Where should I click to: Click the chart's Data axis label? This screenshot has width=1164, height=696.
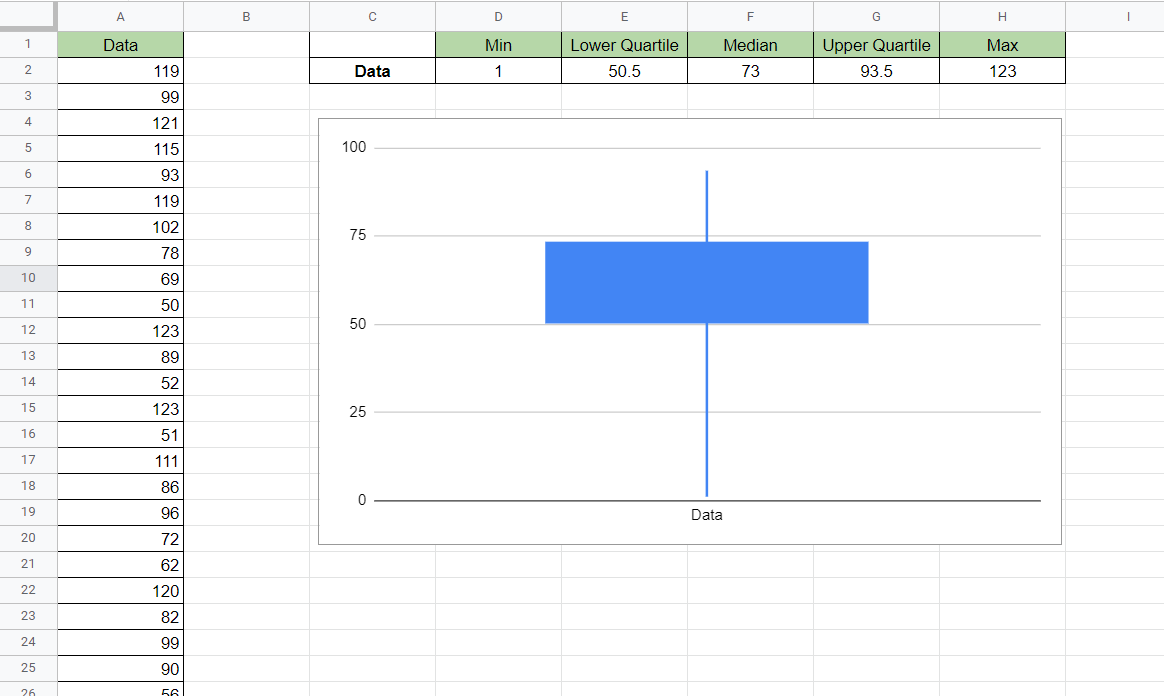(x=707, y=515)
